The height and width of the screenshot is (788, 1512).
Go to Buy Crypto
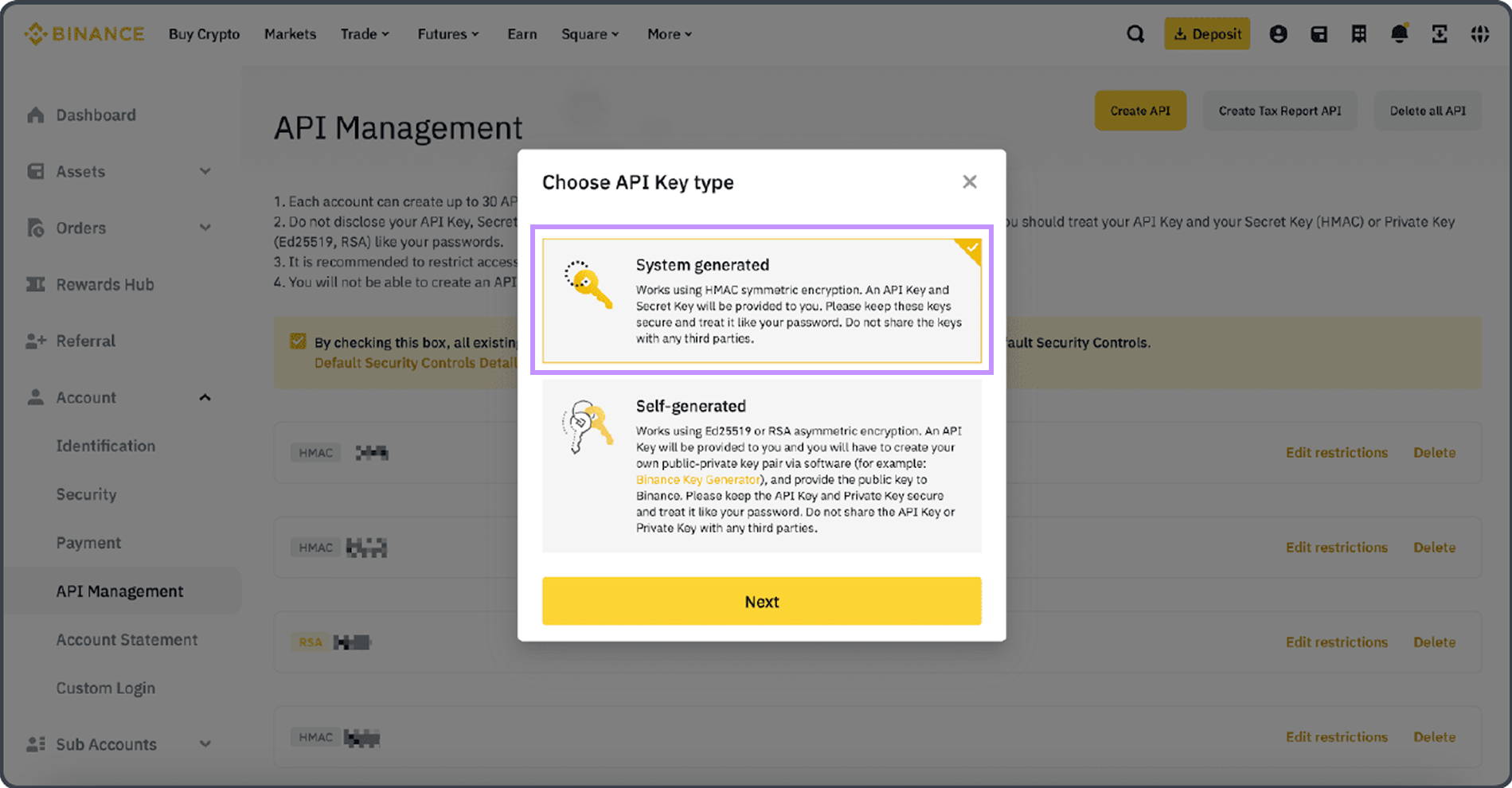[204, 34]
